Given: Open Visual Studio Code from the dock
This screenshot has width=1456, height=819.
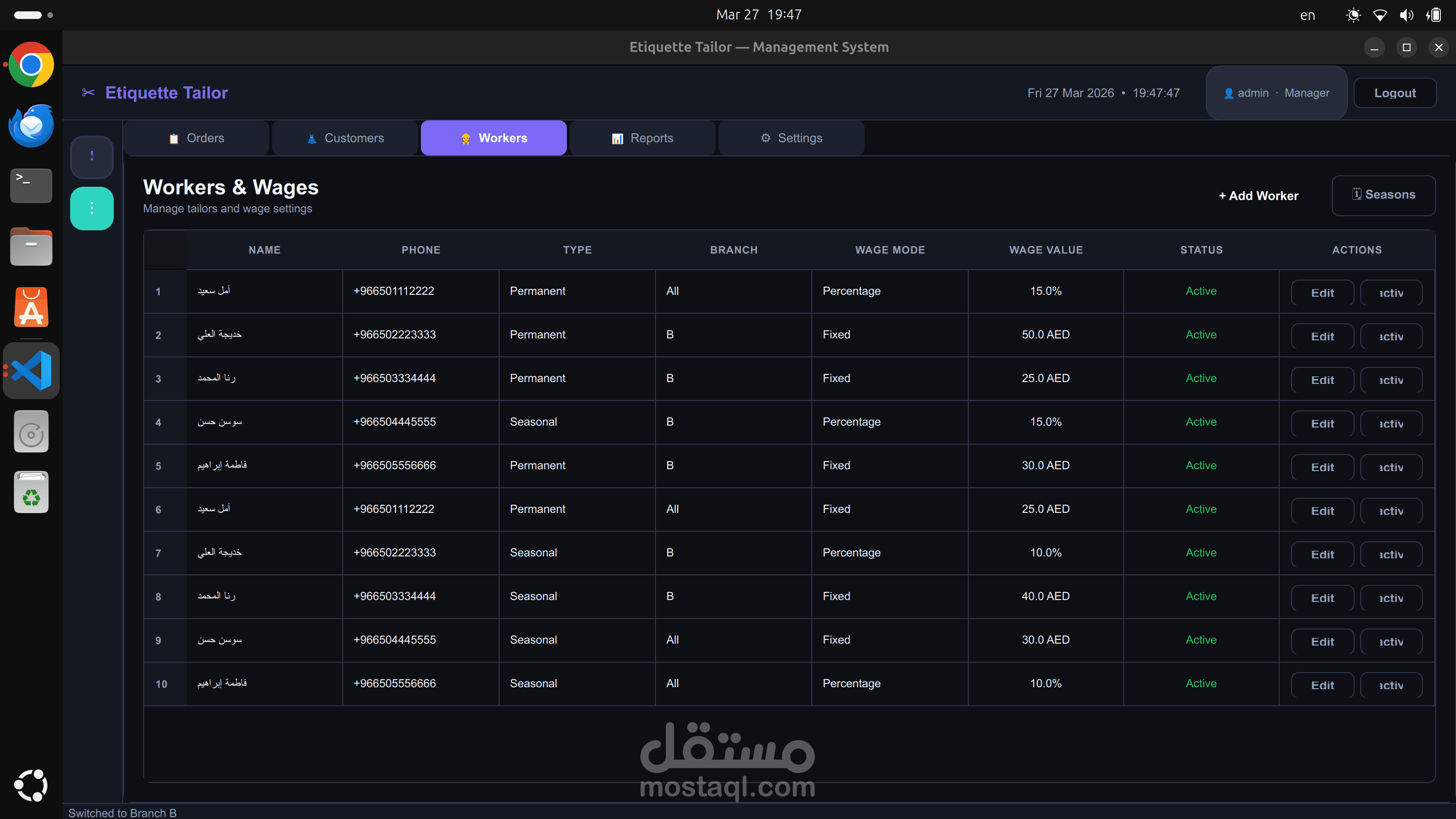Looking at the screenshot, I should click(x=31, y=371).
